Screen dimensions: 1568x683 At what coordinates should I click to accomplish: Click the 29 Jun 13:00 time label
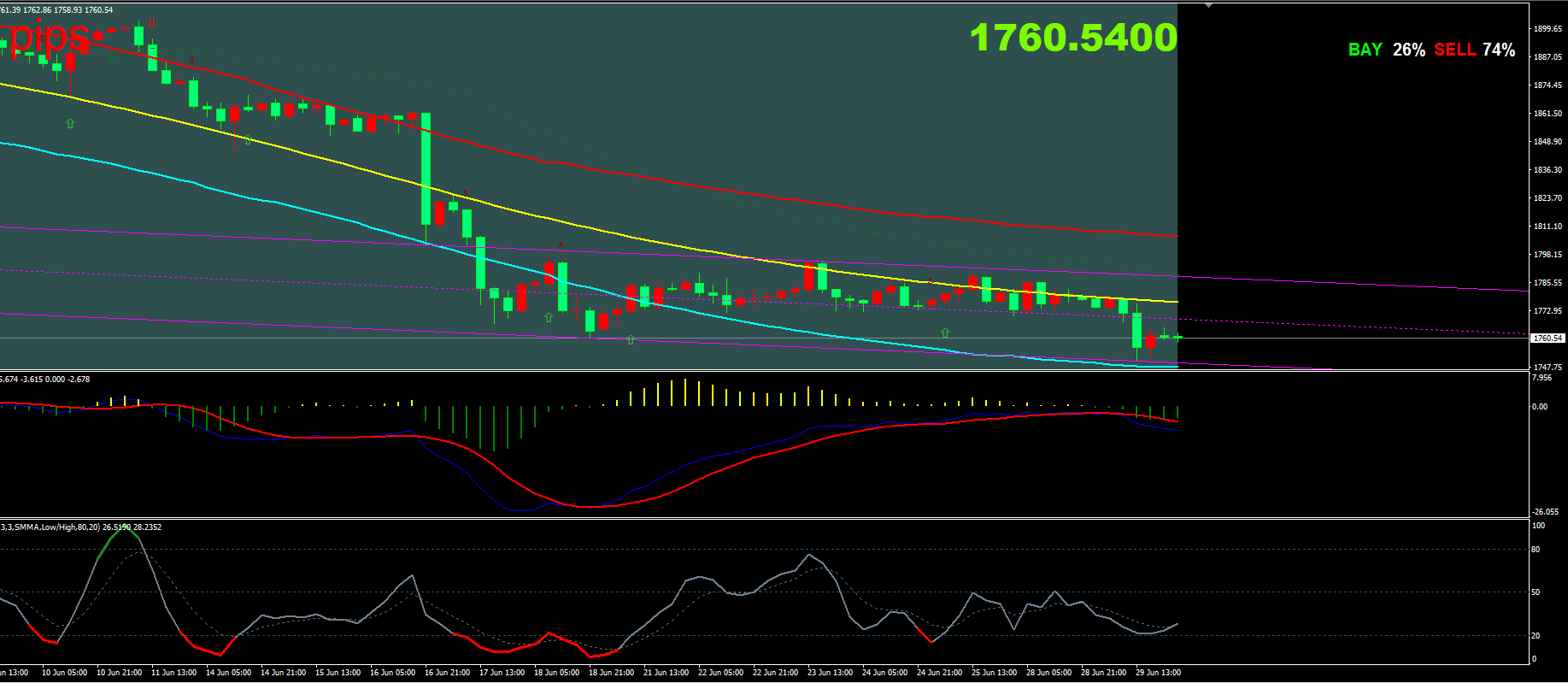pyautogui.click(x=1158, y=673)
